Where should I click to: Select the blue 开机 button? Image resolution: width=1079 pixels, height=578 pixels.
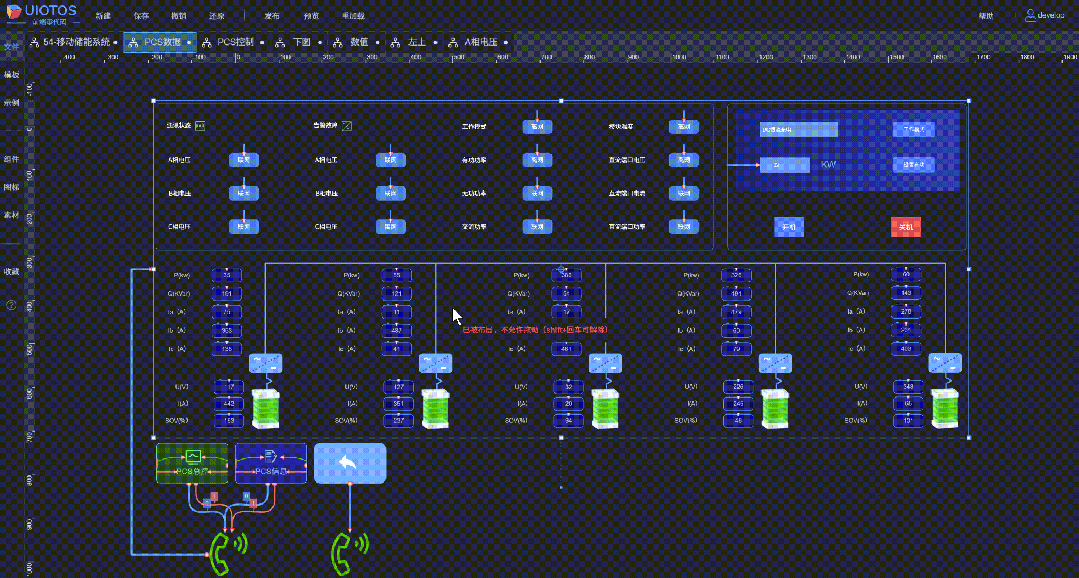789,226
